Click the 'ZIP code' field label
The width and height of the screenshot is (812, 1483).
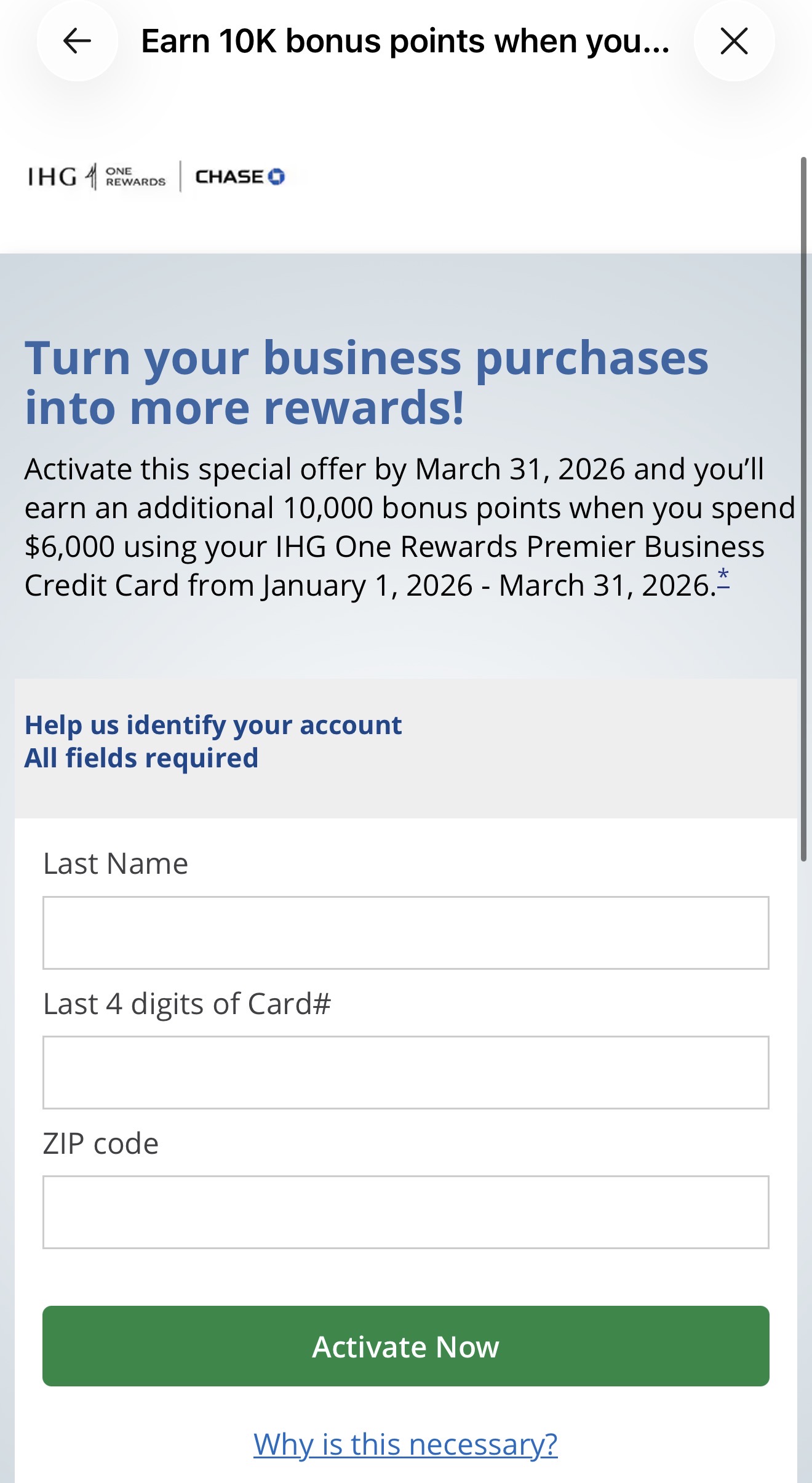coord(101,1143)
